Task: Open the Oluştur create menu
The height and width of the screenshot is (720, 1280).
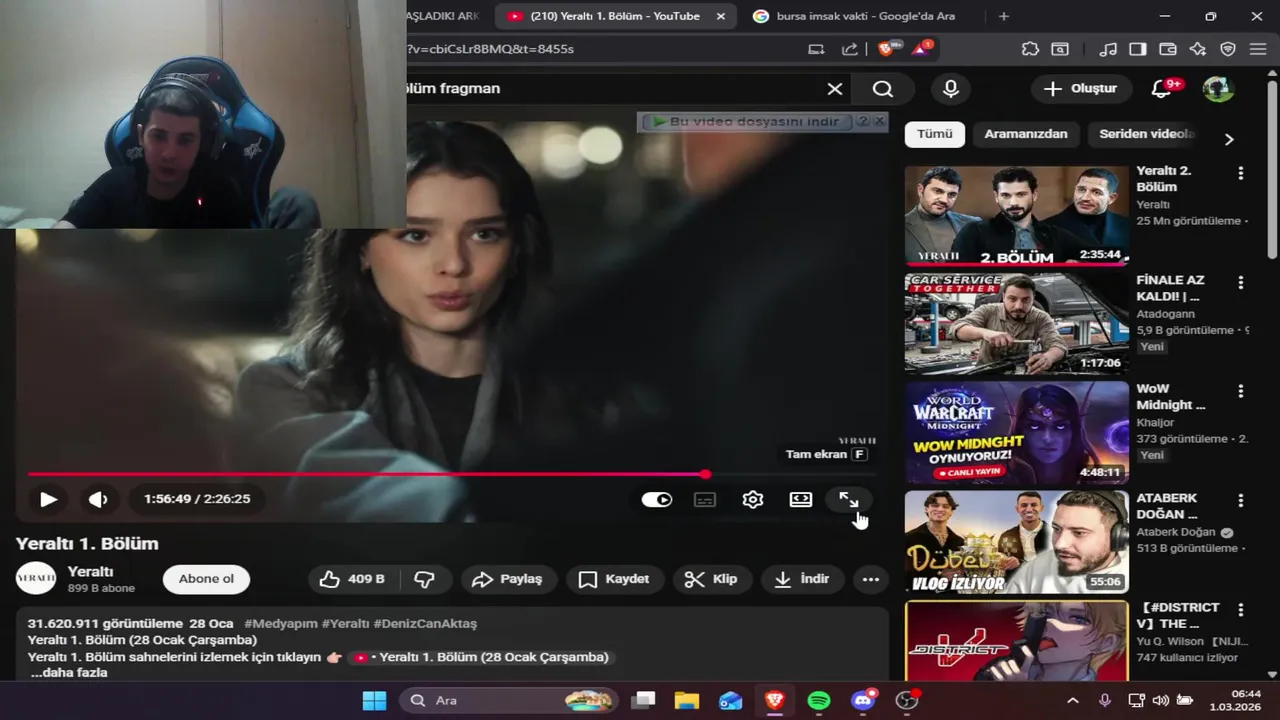Action: click(1080, 89)
